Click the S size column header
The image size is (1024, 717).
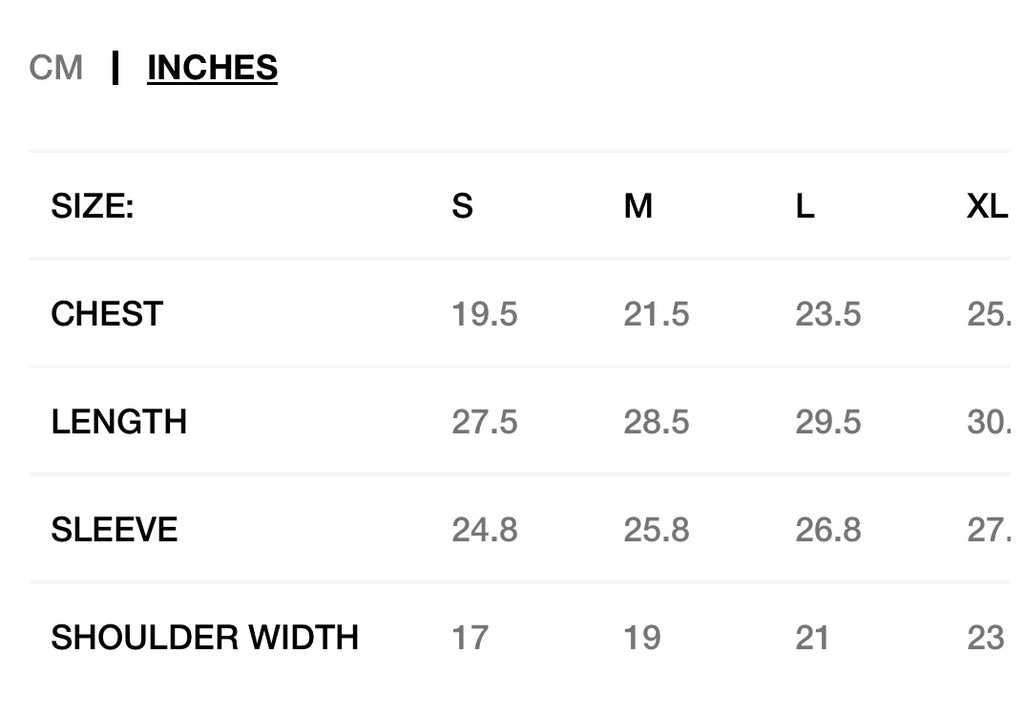(462, 207)
